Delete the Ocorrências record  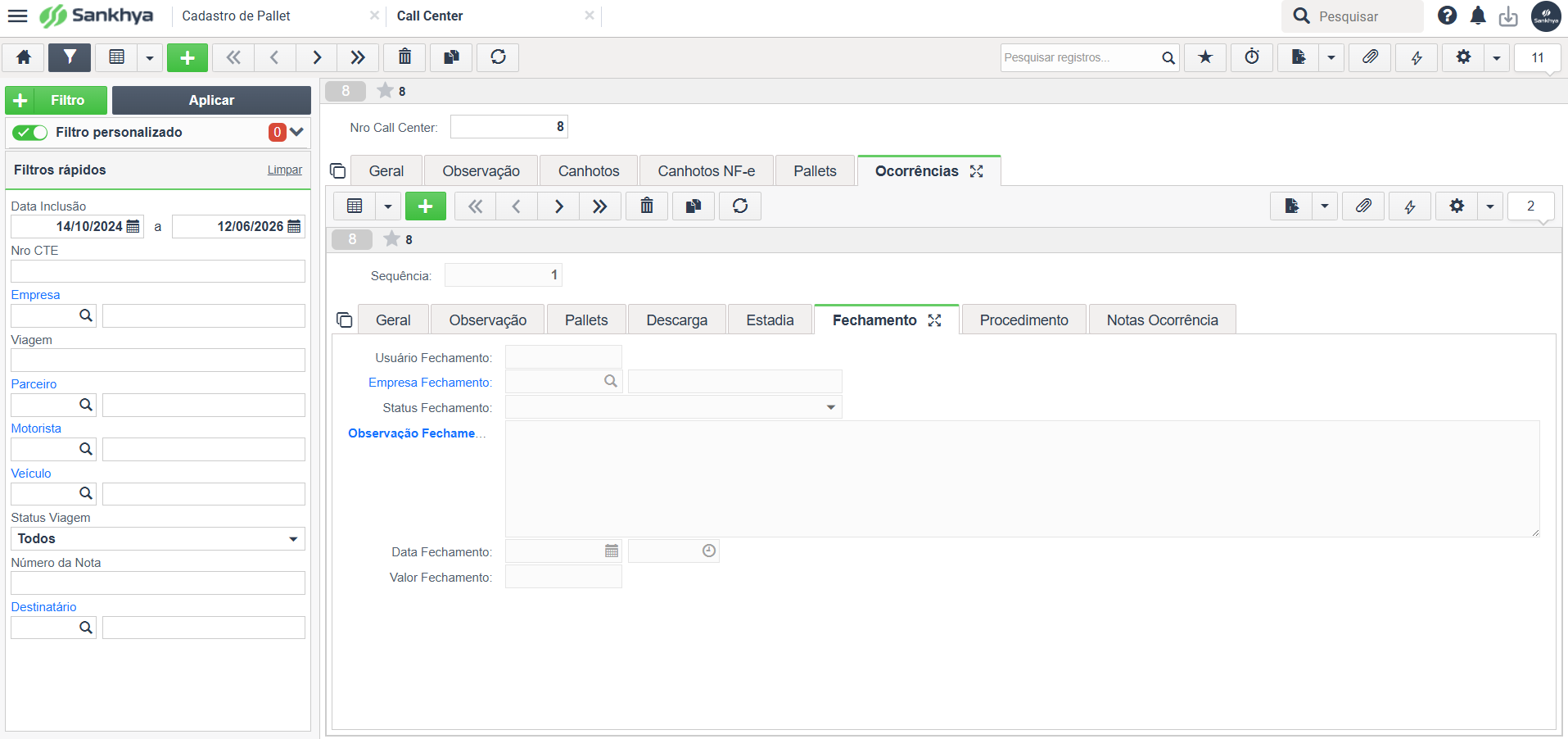[647, 206]
